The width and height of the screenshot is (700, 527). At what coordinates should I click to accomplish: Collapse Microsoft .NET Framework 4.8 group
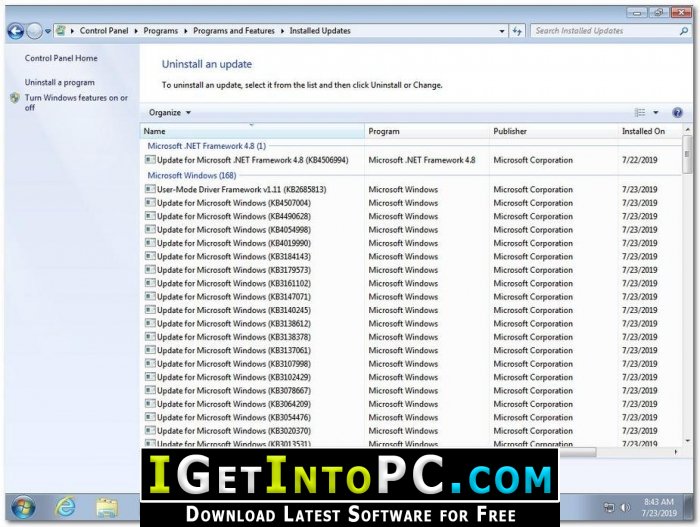207,146
